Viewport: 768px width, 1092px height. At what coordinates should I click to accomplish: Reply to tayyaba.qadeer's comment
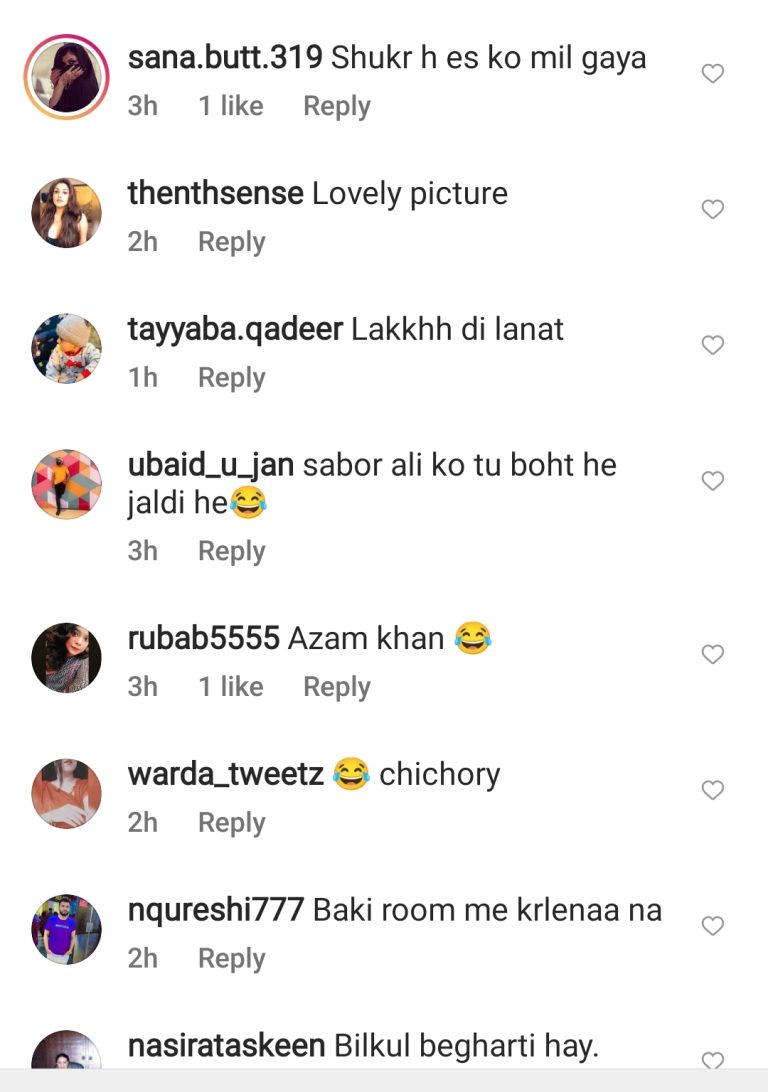[232, 378]
